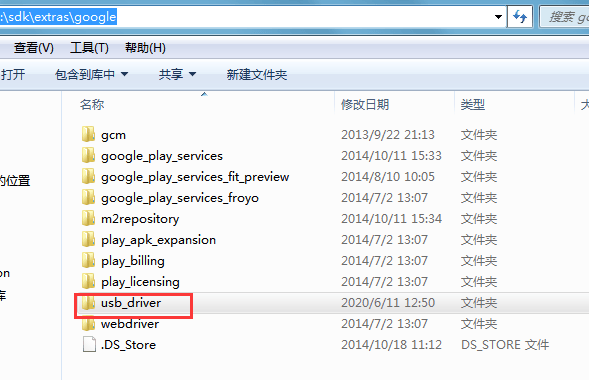The height and width of the screenshot is (380, 589).
Task: Open the address bar history dropdown arrow
Action: click(x=498, y=17)
